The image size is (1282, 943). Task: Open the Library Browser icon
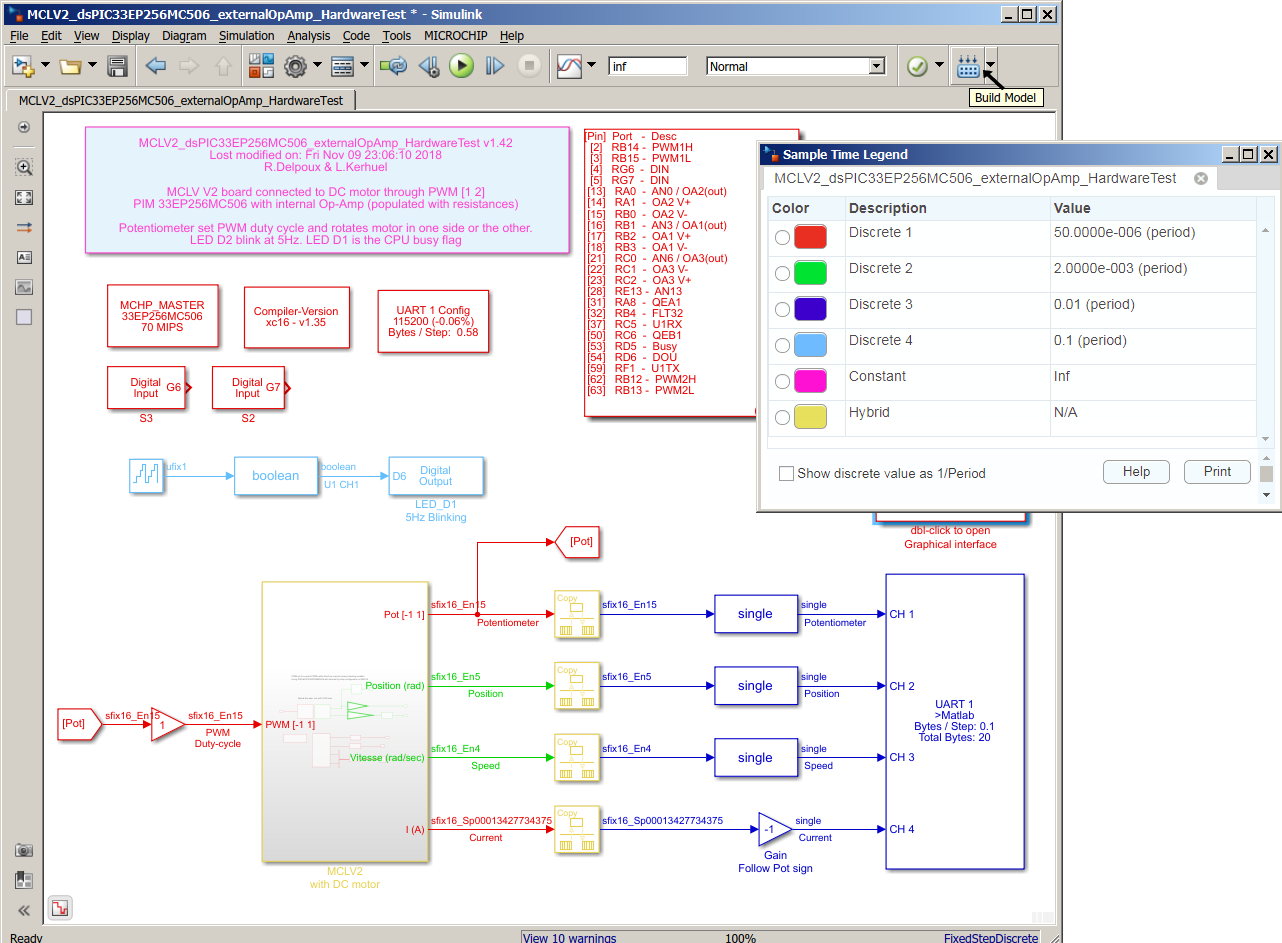click(261, 67)
